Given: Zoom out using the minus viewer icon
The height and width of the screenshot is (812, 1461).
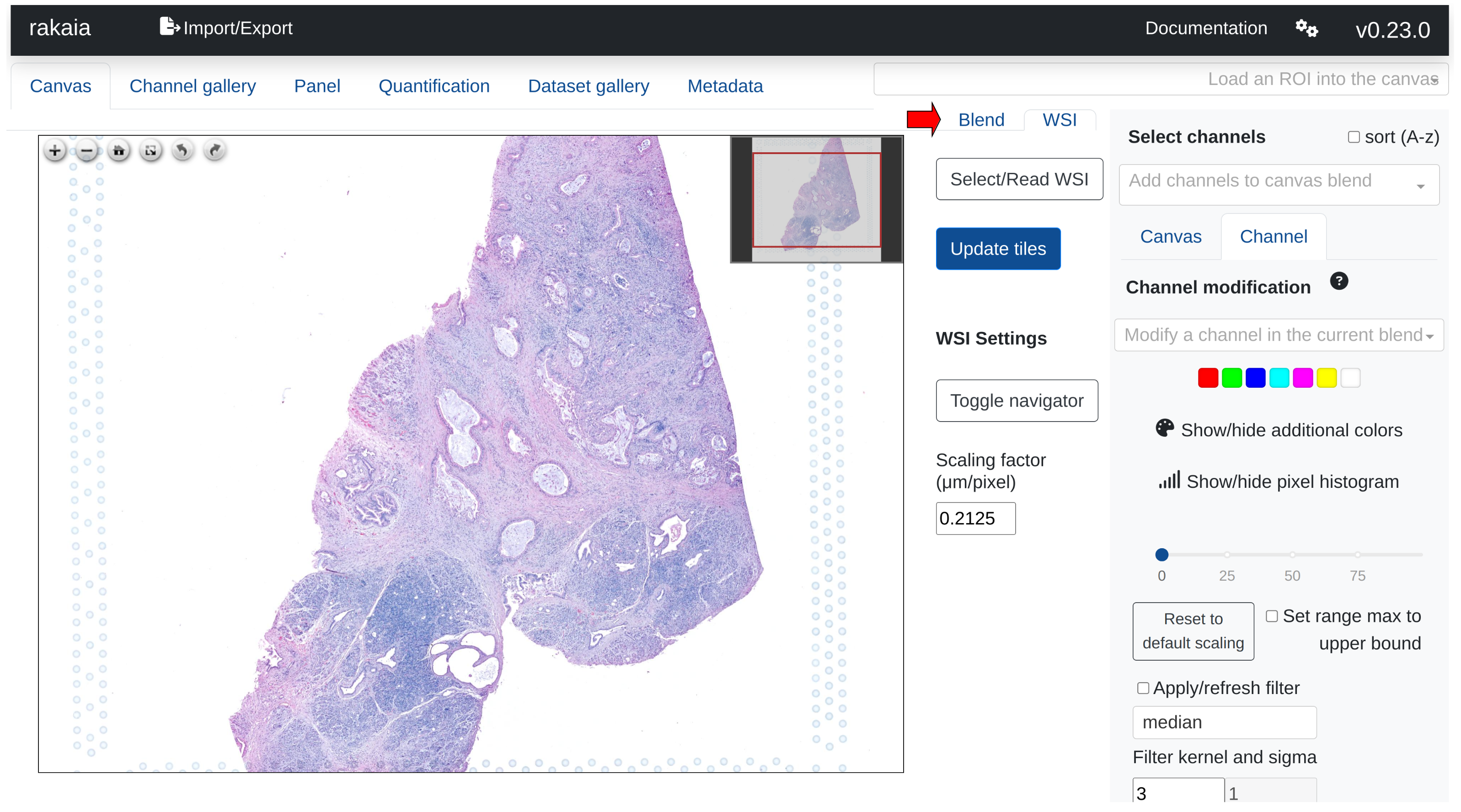Looking at the screenshot, I should click(87, 151).
